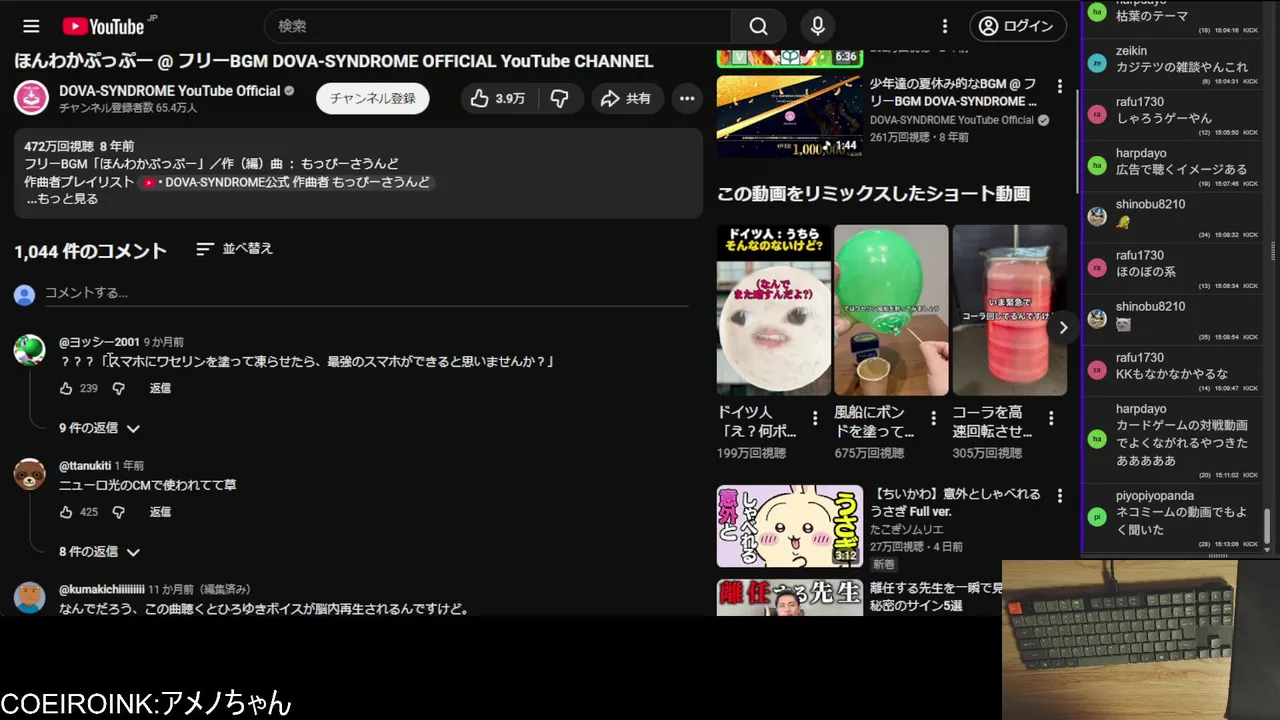
Task: Click DOVA-SYNDROME YouTube Official channel name
Action: click(170, 90)
